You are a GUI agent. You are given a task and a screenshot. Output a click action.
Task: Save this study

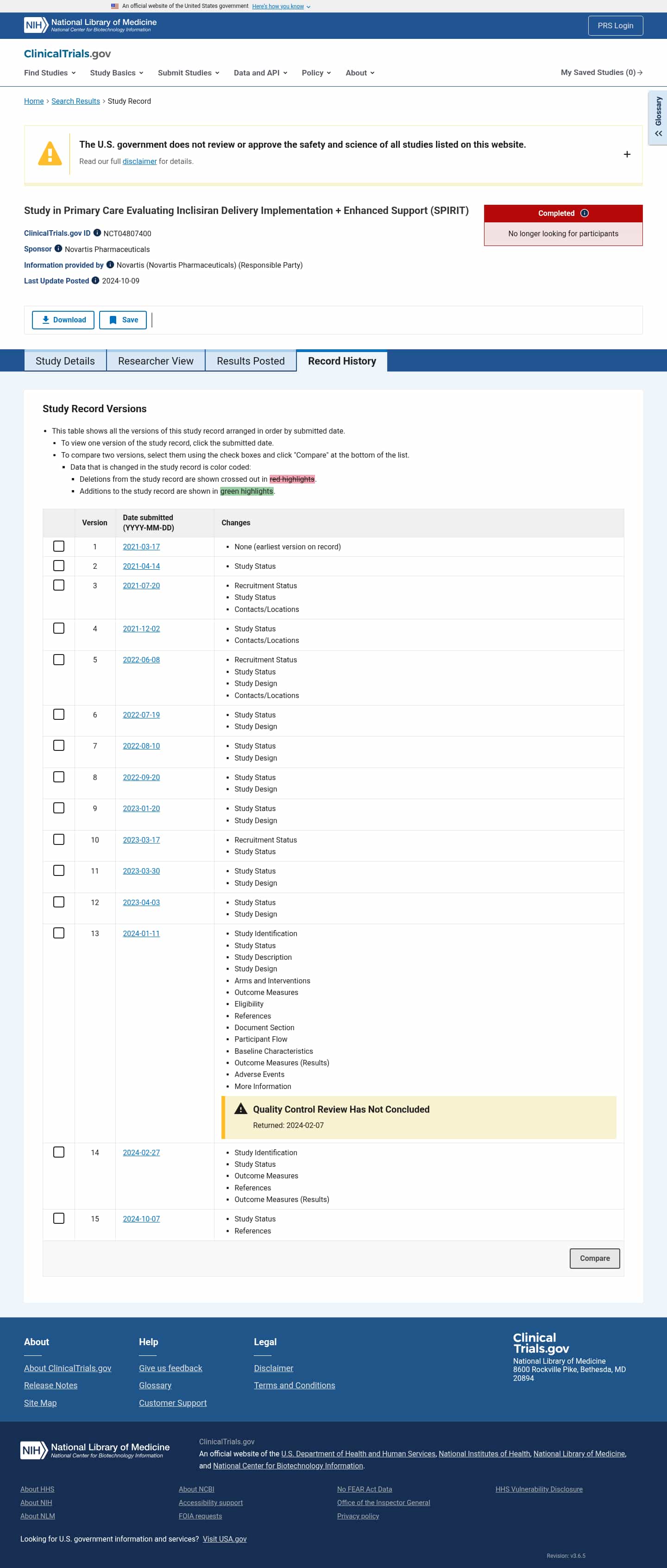[123, 320]
